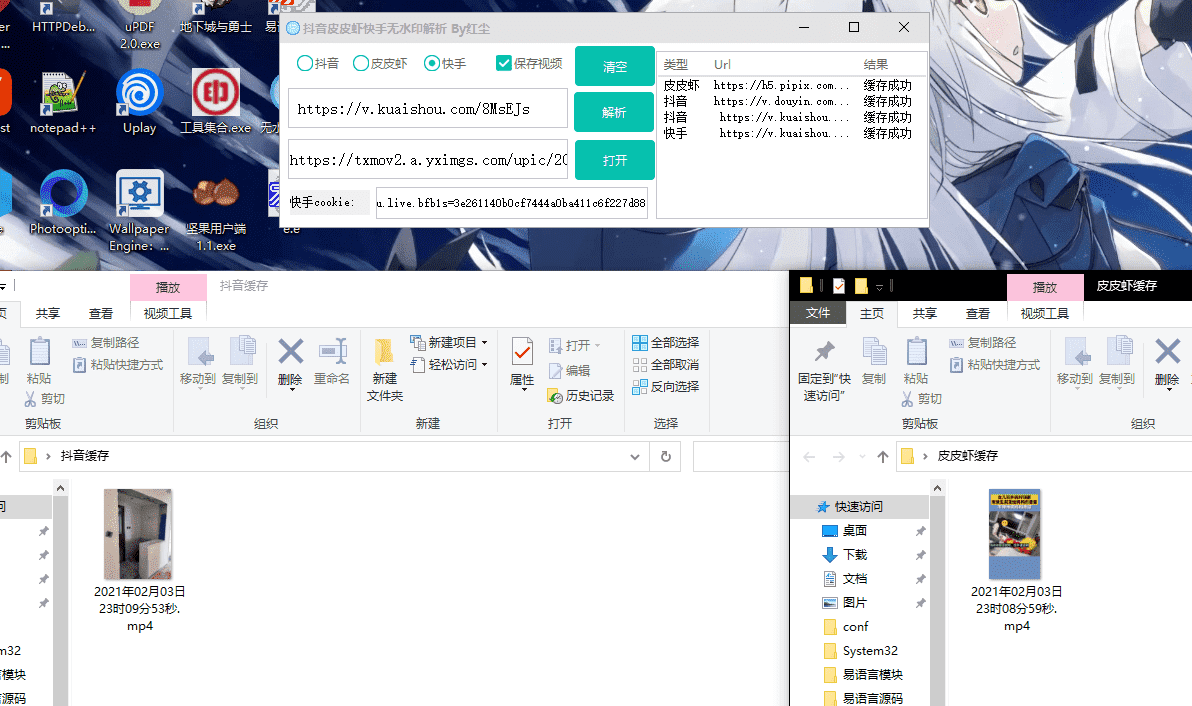Click 固定到快速访问 pin icon
Screen dimensions: 1192x706
tap(824, 352)
